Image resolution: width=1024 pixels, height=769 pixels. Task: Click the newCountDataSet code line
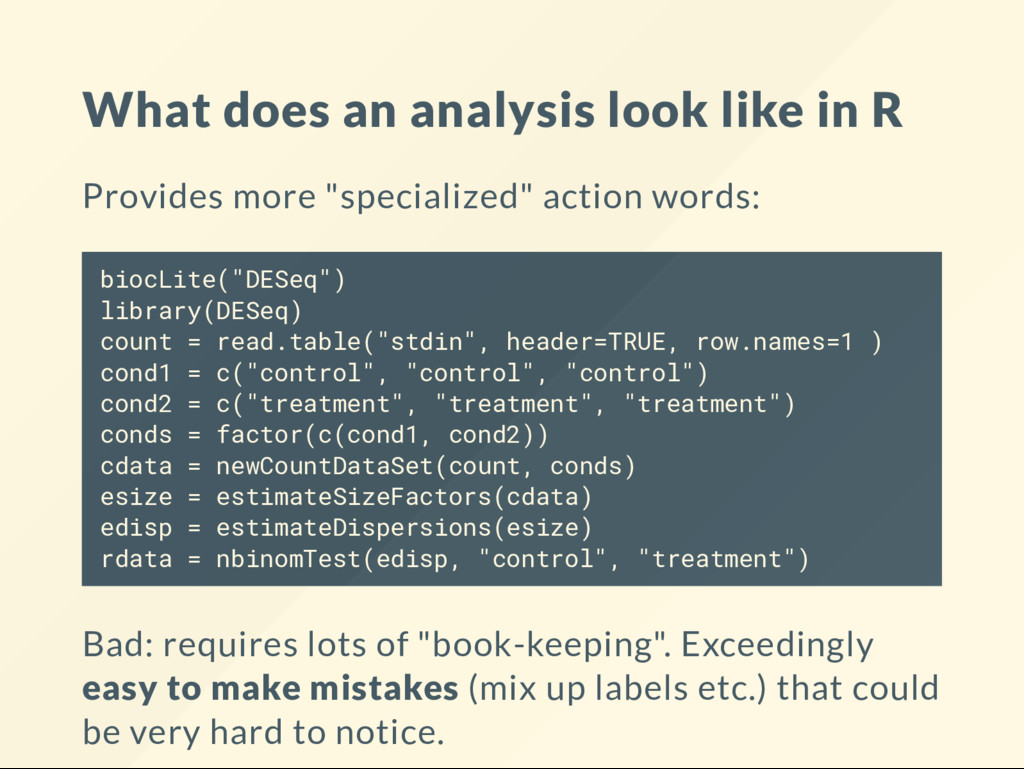tap(368, 466)
